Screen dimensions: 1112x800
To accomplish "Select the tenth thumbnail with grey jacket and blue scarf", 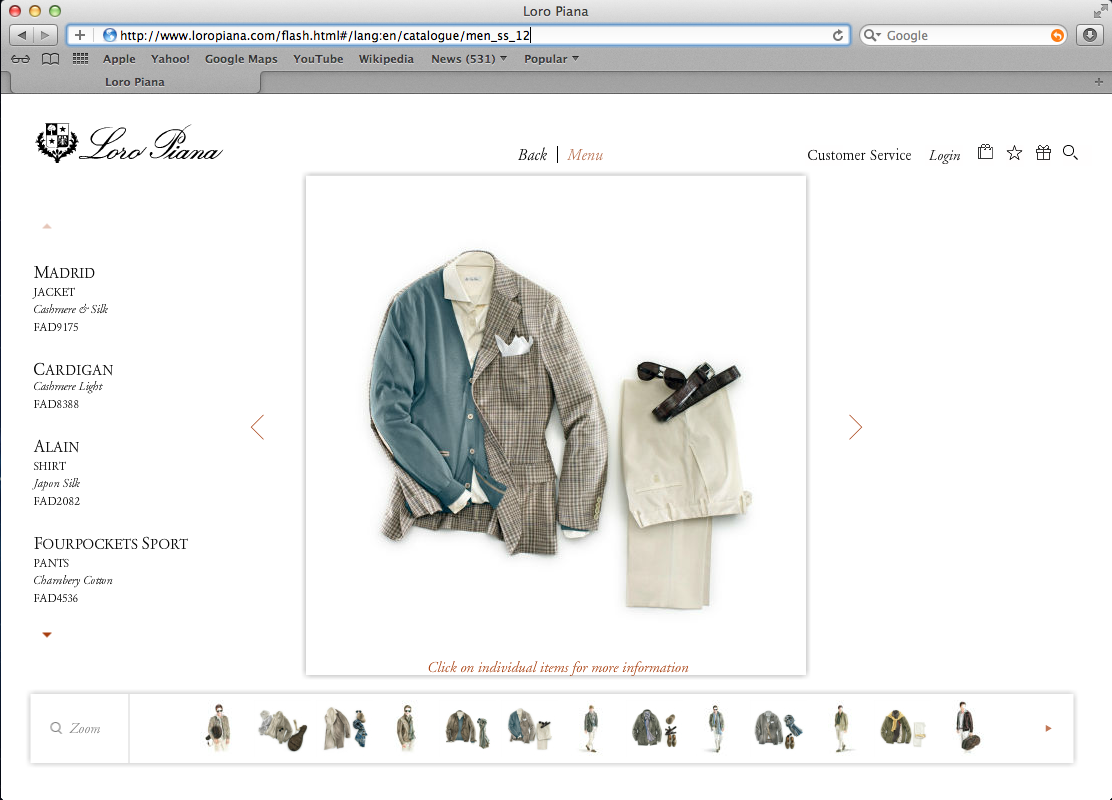I will click(x=778, y=729).
